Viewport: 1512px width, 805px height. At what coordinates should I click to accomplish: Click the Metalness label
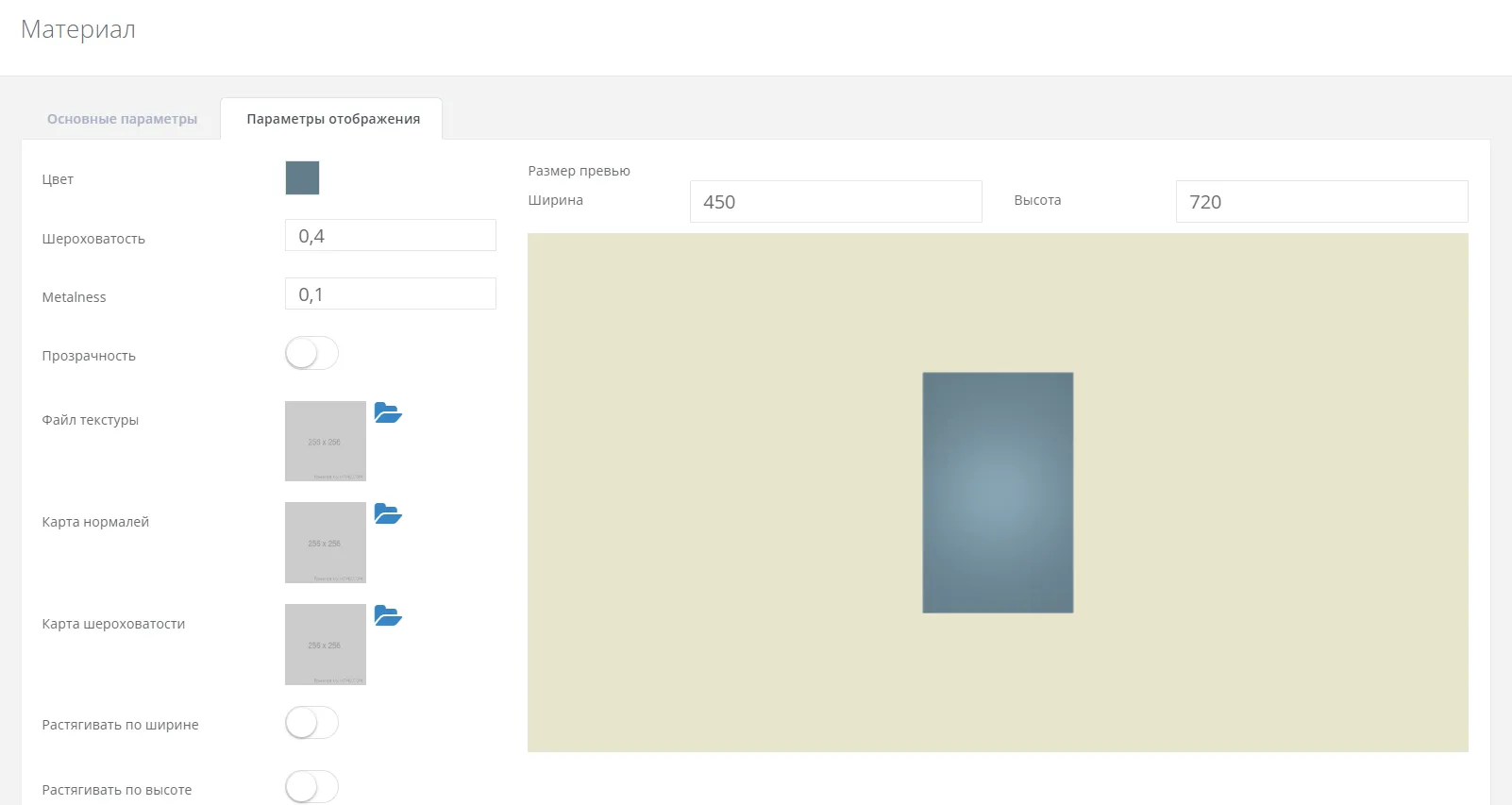(x=74, y=297)
